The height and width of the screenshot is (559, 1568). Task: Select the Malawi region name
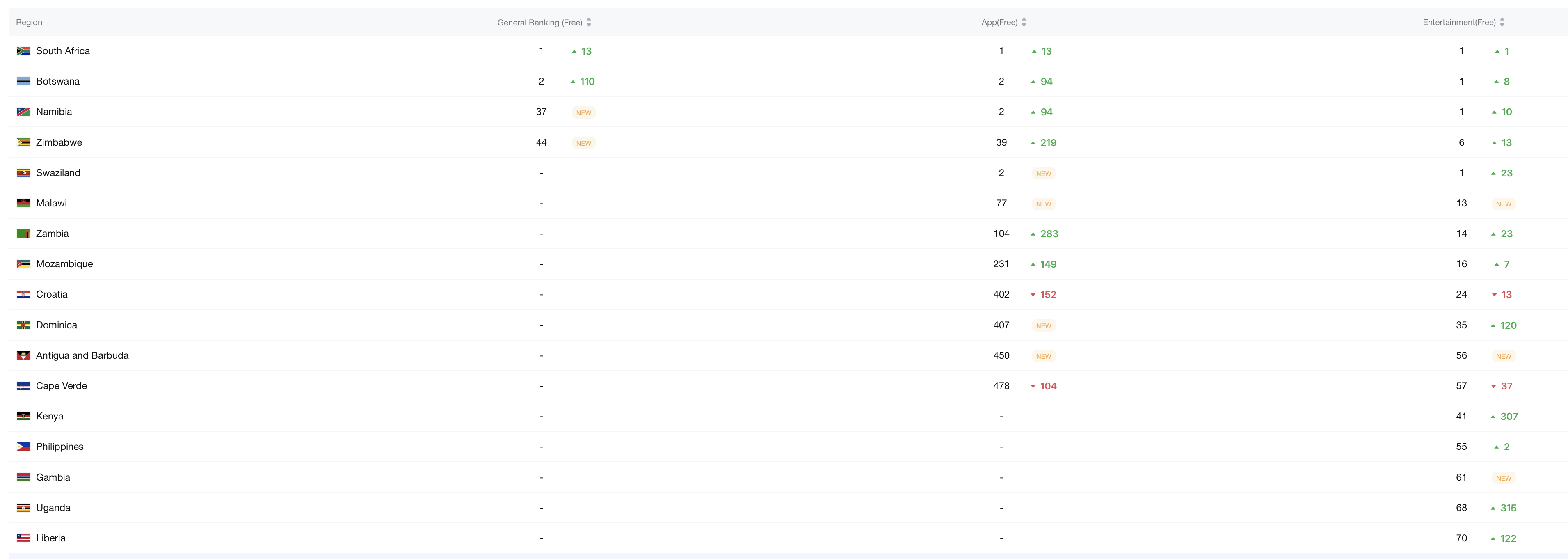click(52, 204)
